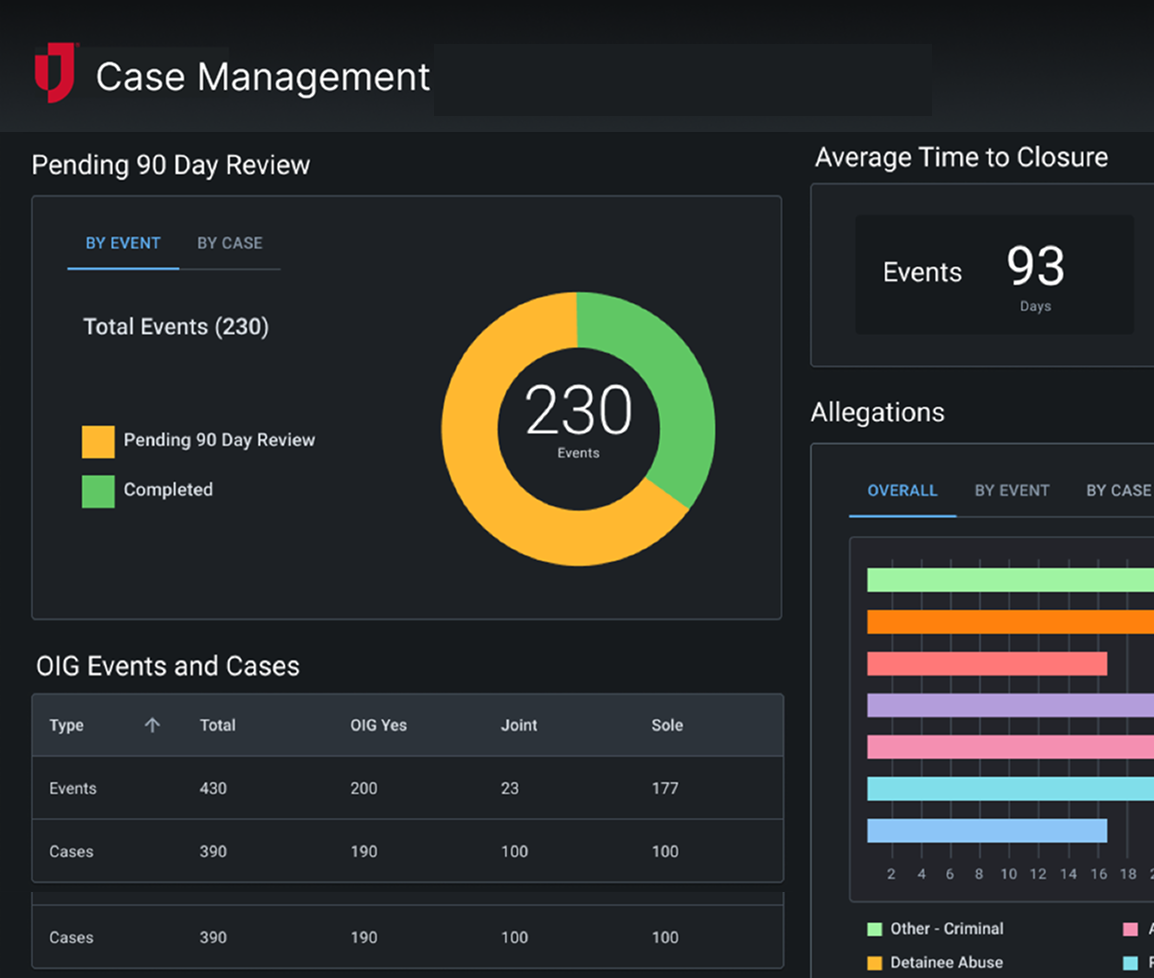Viewport: 1154px width, 978px height.
Task: Sort by the Total column header
Action: coord(218,725)
